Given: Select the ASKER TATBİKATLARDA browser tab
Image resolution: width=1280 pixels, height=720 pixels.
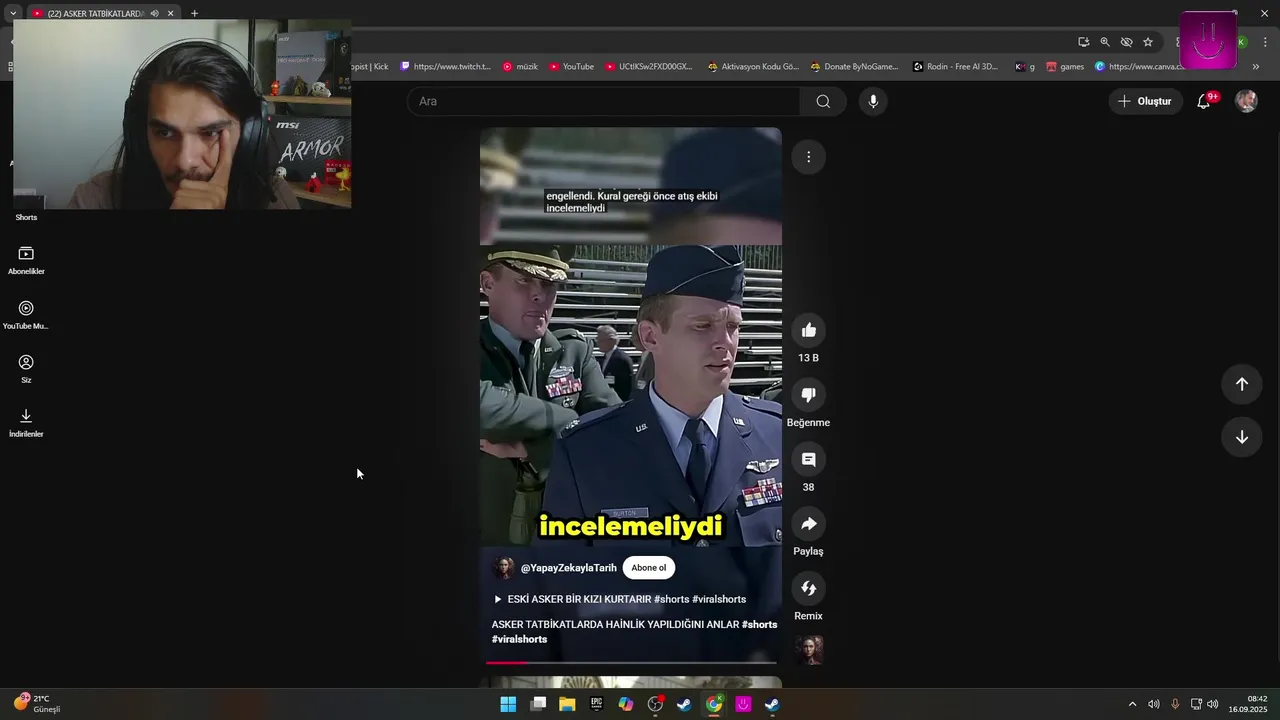Looking at the screenshot, I should click(96, 13).
